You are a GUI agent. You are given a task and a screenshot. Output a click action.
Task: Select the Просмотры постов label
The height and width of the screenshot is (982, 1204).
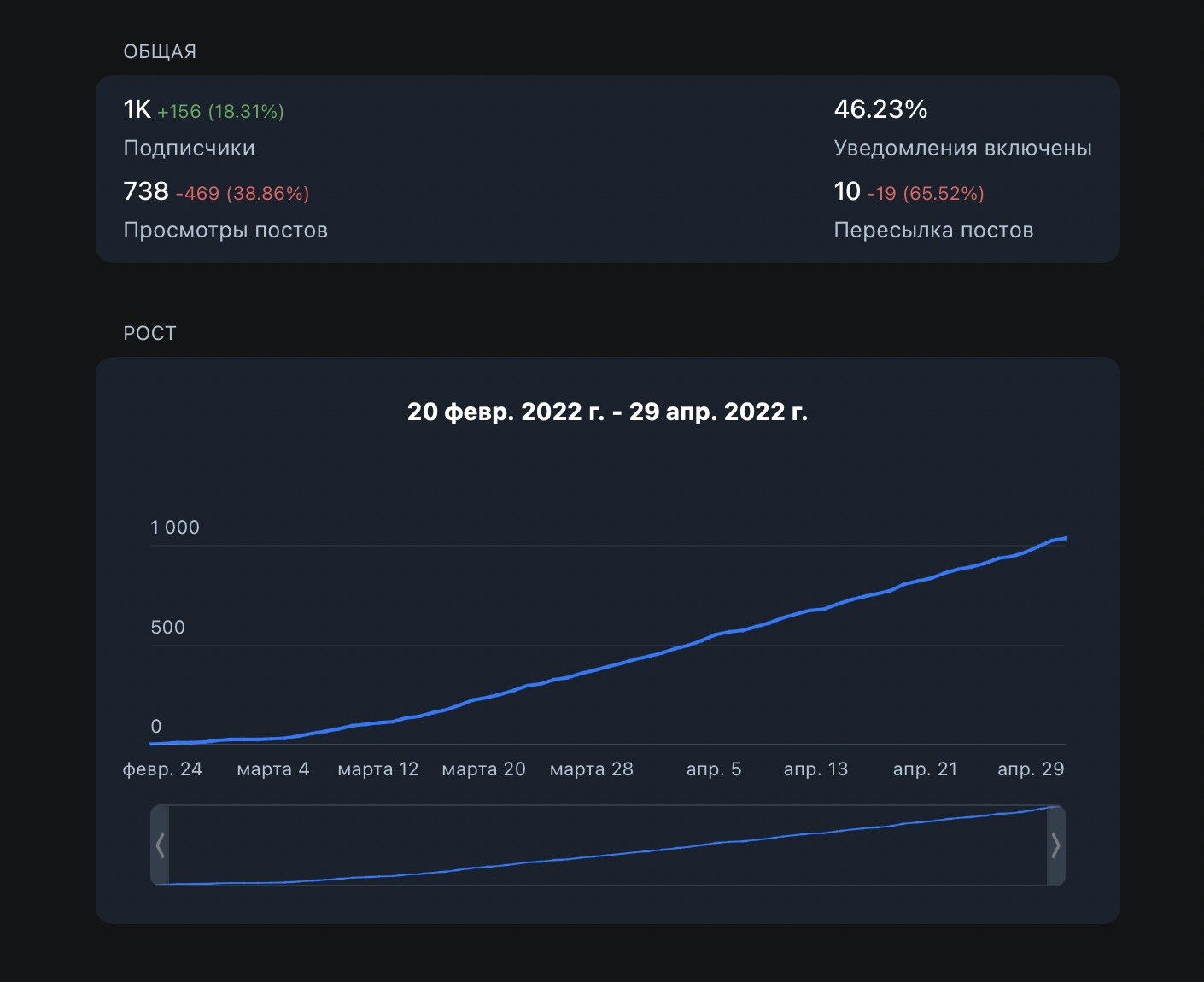tap(225, 231)
